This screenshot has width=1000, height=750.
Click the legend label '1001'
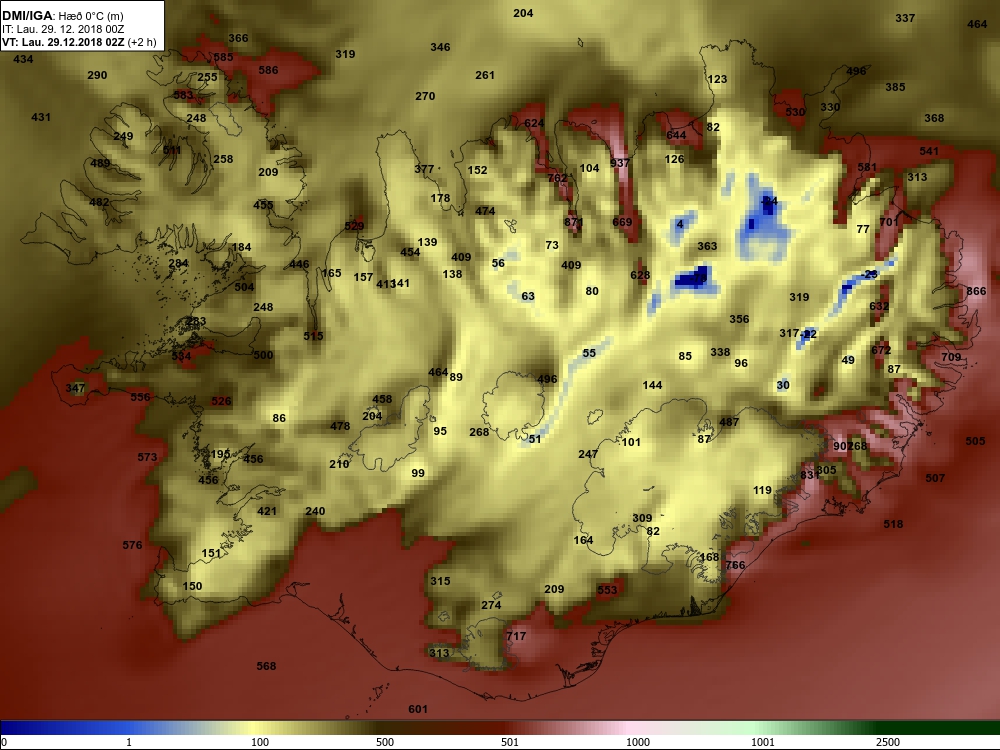763,742
